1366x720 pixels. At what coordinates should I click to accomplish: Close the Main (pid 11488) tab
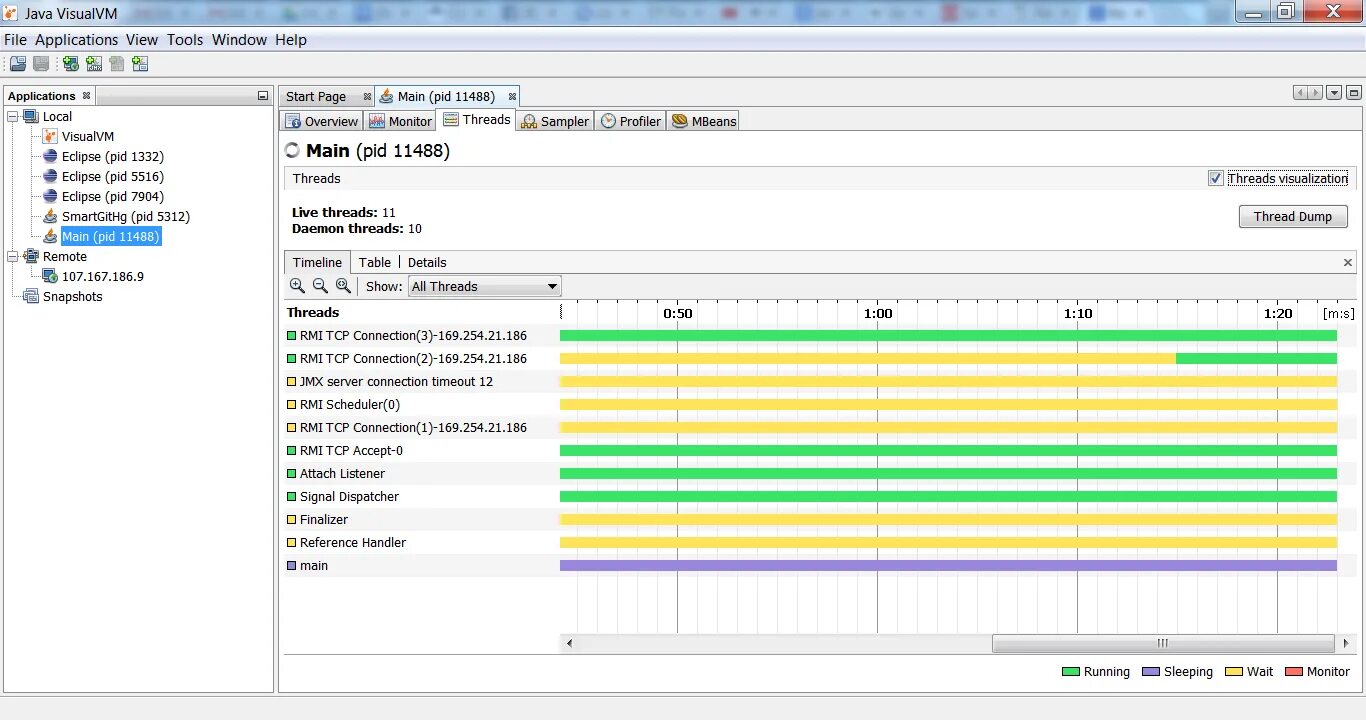tap(512, 96)
